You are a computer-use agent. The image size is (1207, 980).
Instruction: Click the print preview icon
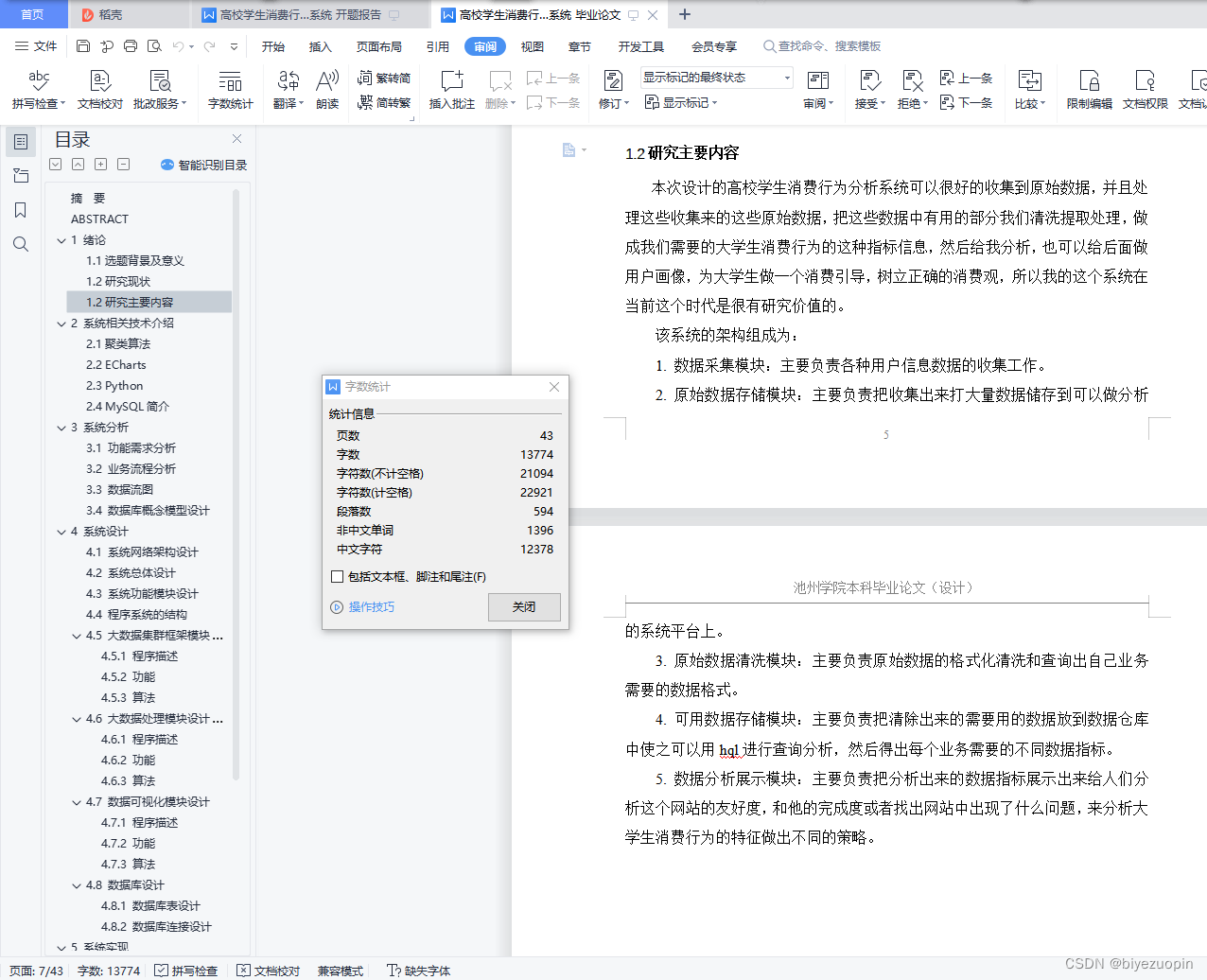pos(154,45)
